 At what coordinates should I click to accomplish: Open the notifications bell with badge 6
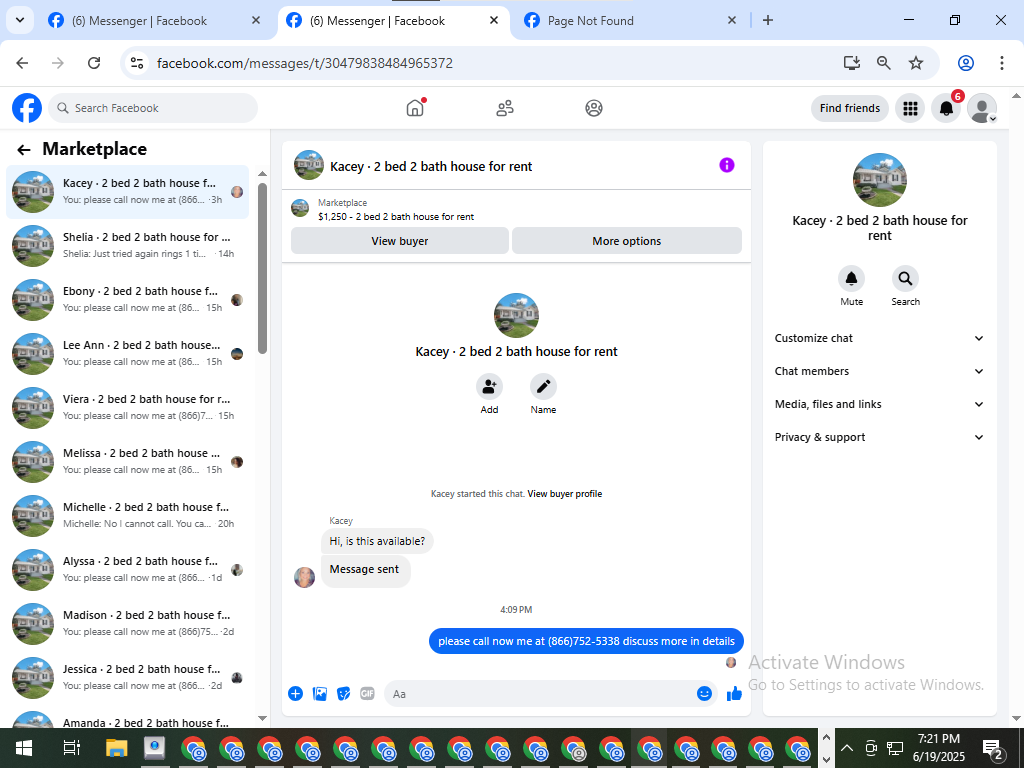coord(946,108)
